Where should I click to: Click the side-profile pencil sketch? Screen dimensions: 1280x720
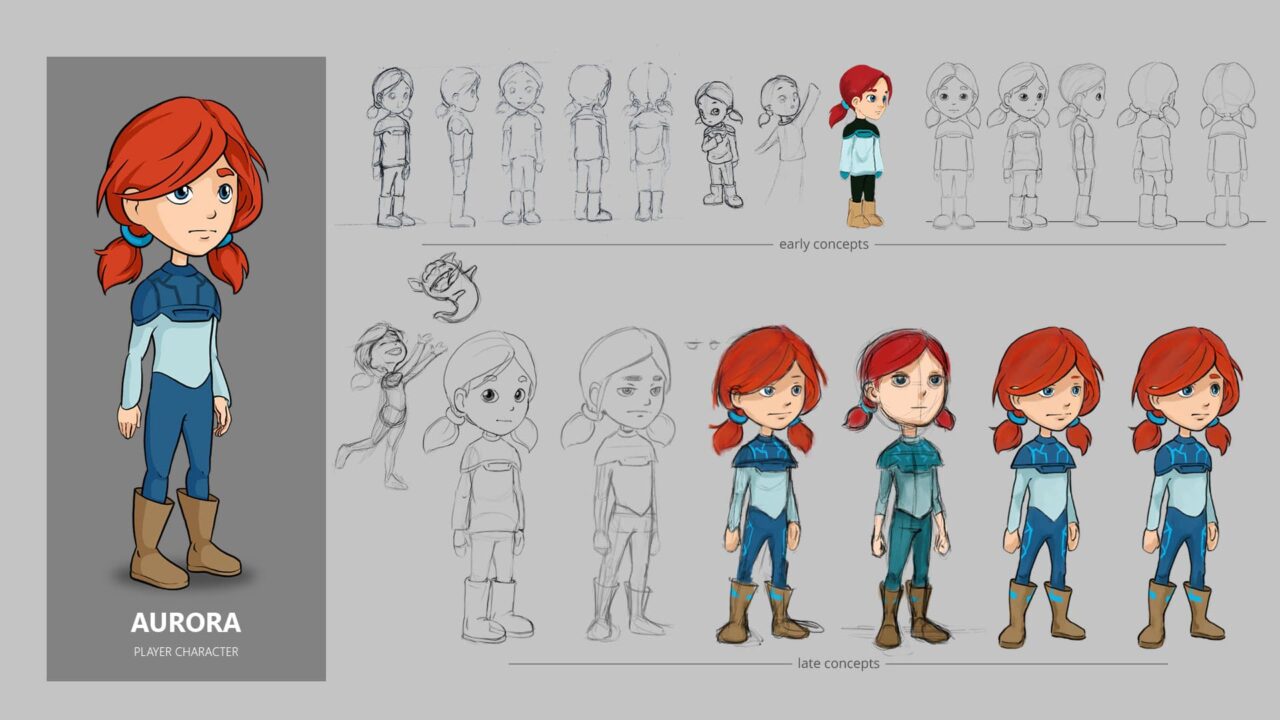pos(460,145)
